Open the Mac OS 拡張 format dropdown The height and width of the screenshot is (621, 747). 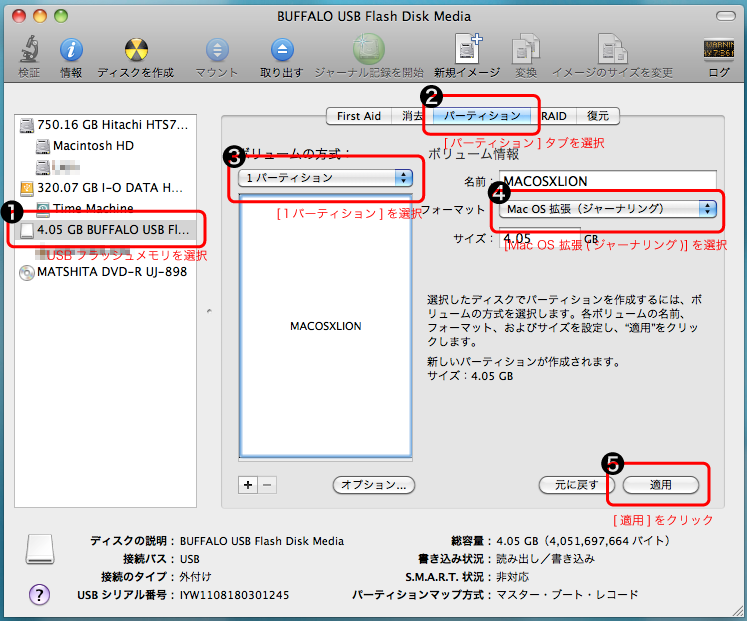tap(608, 209)
